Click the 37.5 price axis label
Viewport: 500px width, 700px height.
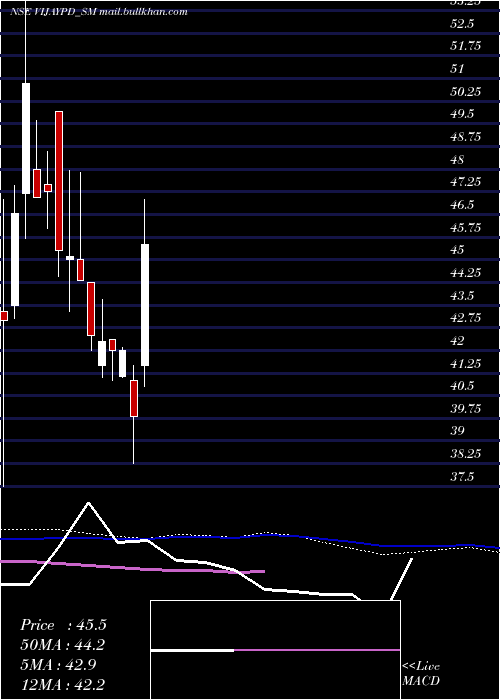(462, 477)
